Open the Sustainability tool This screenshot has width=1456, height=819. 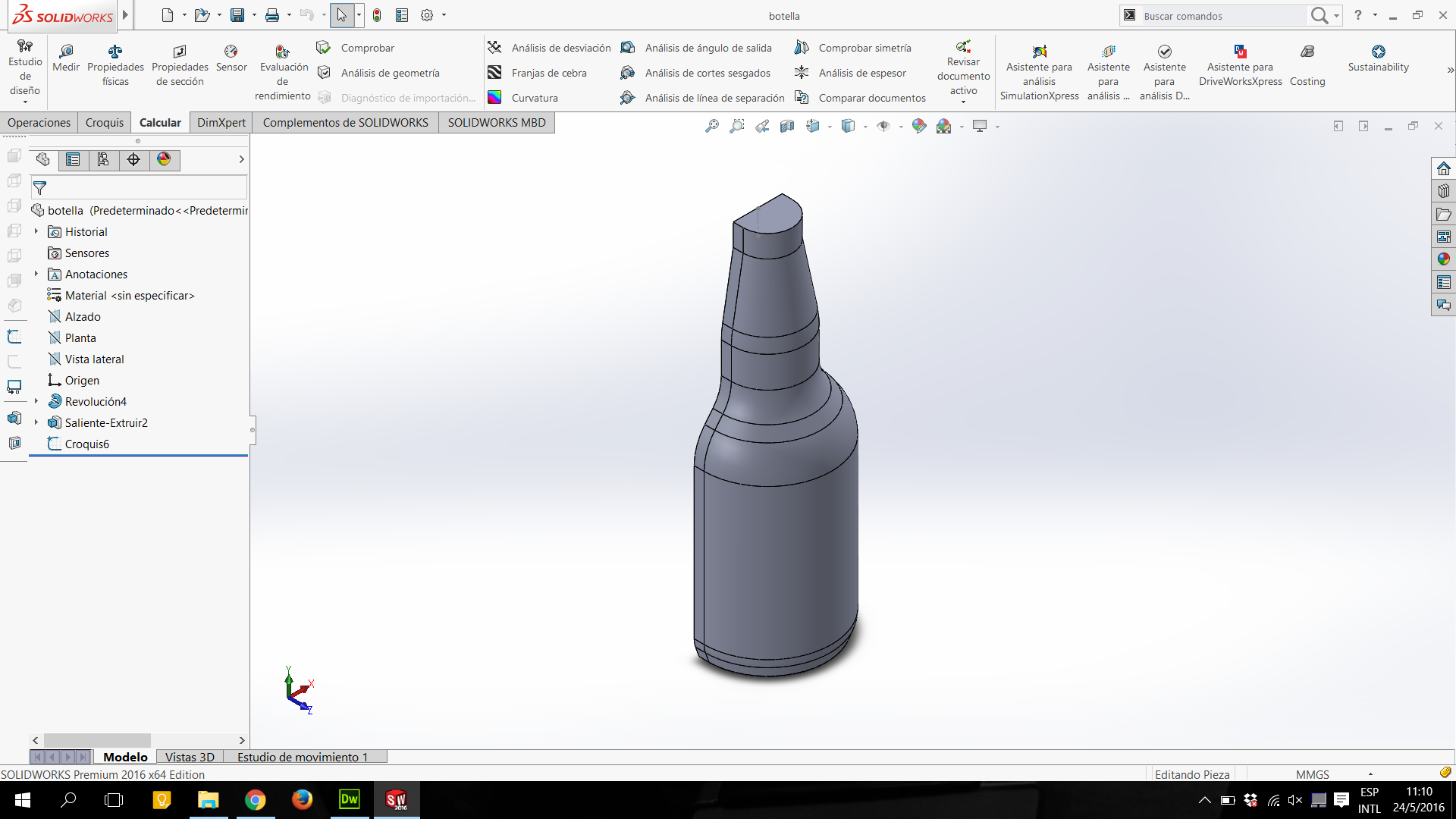point(1378,58)
